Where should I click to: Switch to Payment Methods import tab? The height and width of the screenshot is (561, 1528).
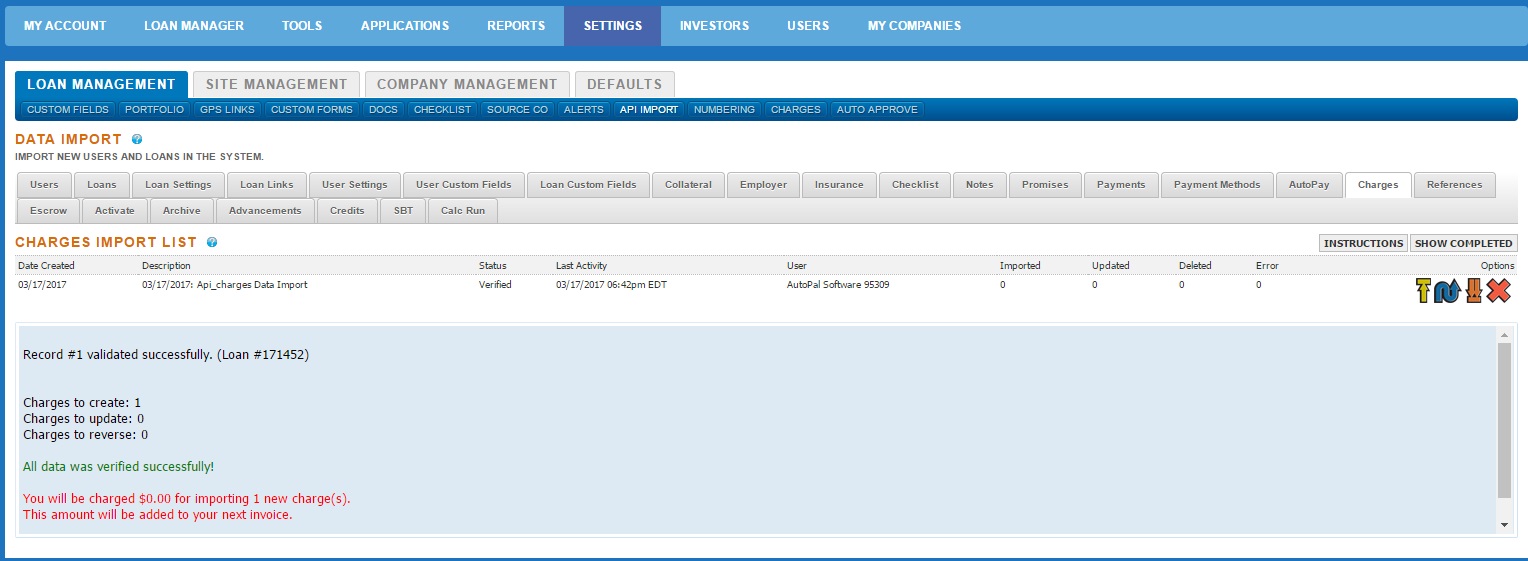(x=1217, y=185)
